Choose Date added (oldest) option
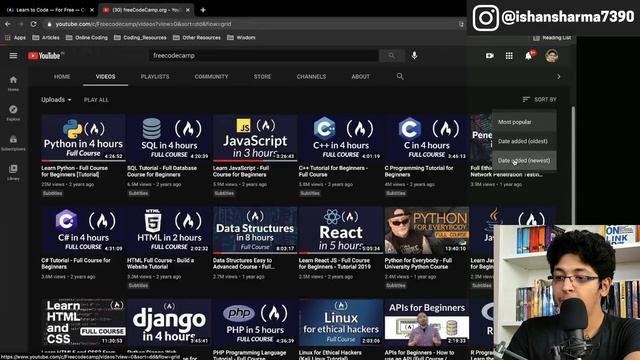The image size is (640, 360). pos(524,141)
